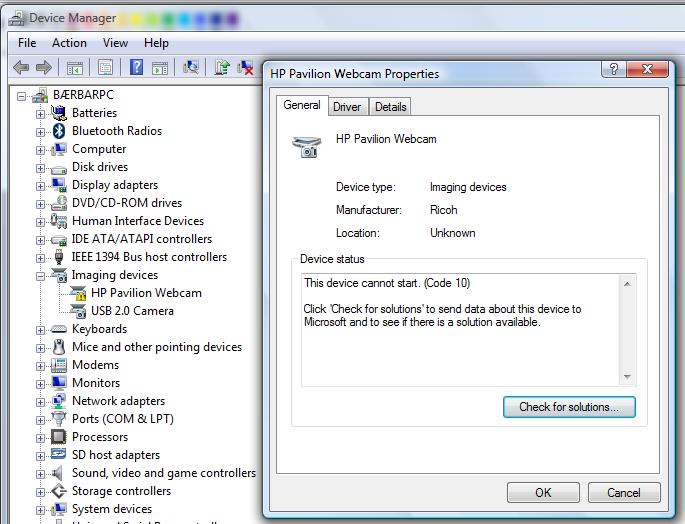Click the Network adapters icon

(x=59, y=401)
